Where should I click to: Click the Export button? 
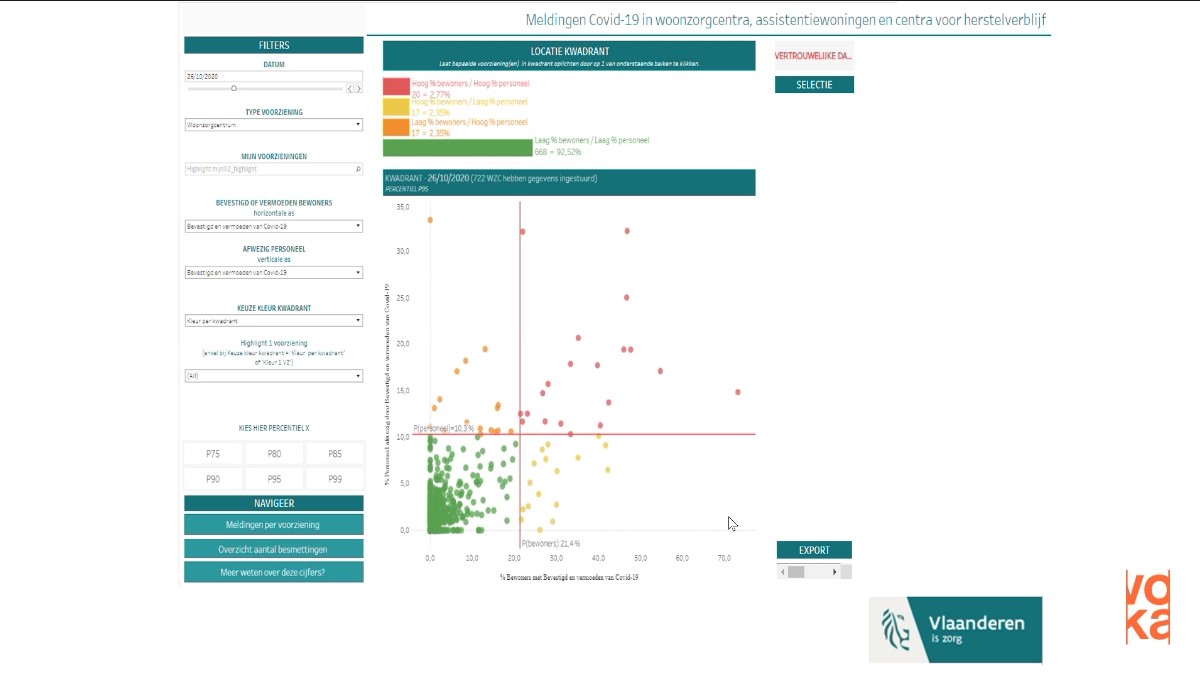[x=814, y=550]
